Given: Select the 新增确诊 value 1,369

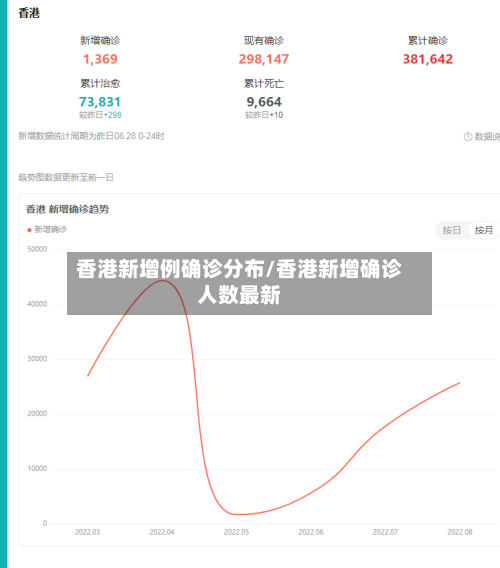Looking at the screenshot, I should pos(100,59).
